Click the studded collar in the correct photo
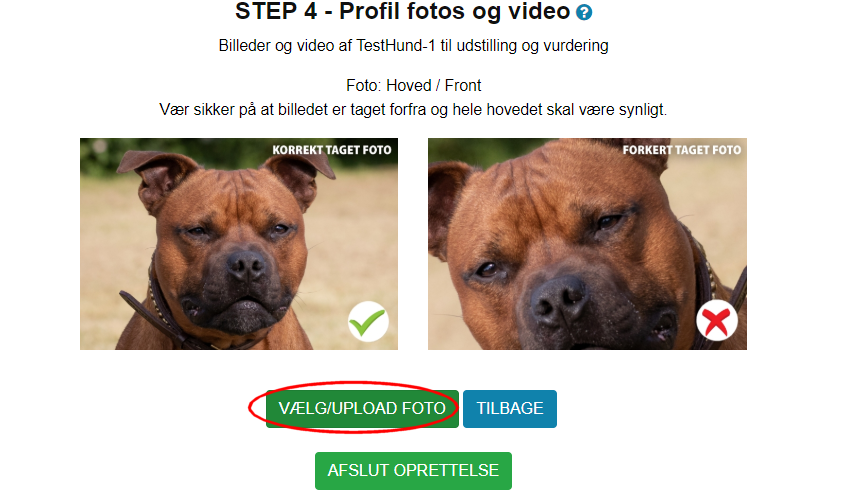 161,308
